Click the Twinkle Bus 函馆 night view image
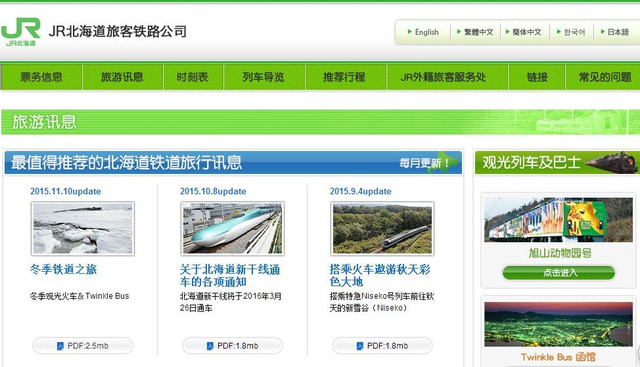Screen dimensions: 640x367 pyautogui.click(x=558, y=325)
